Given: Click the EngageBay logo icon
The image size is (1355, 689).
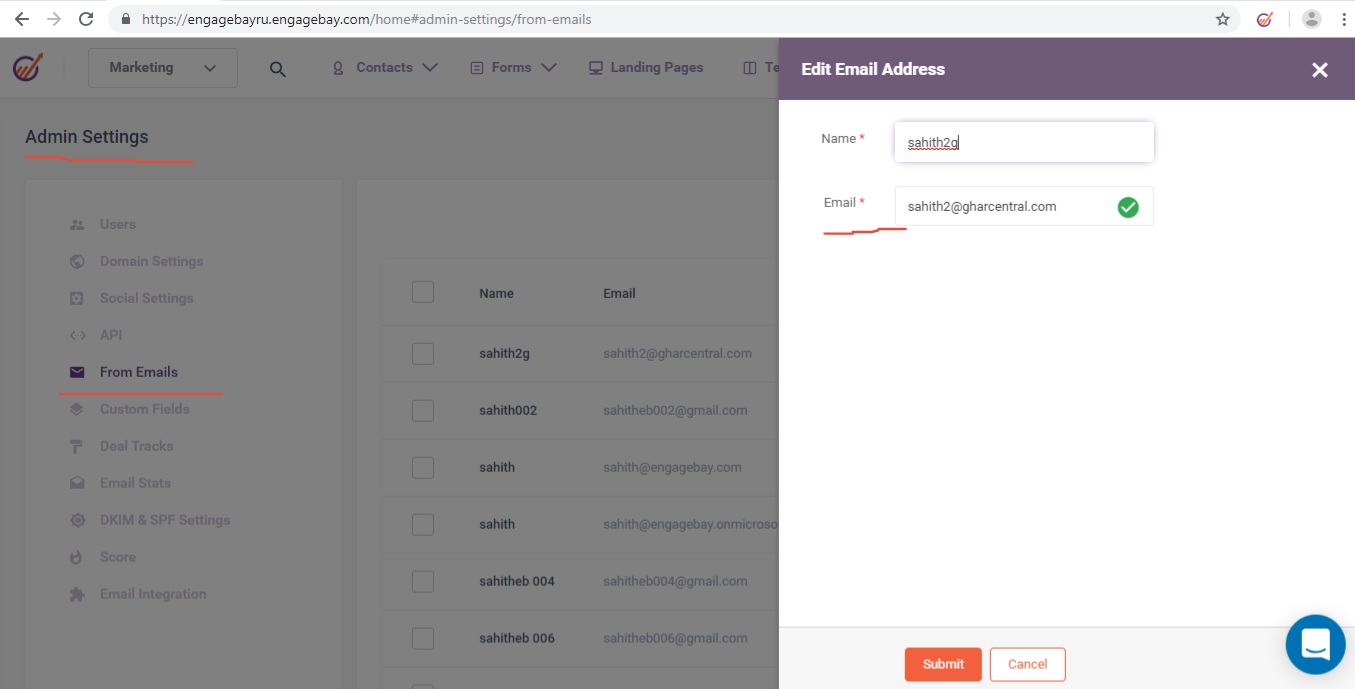Looking at the screenshot, I should (28, 67).
